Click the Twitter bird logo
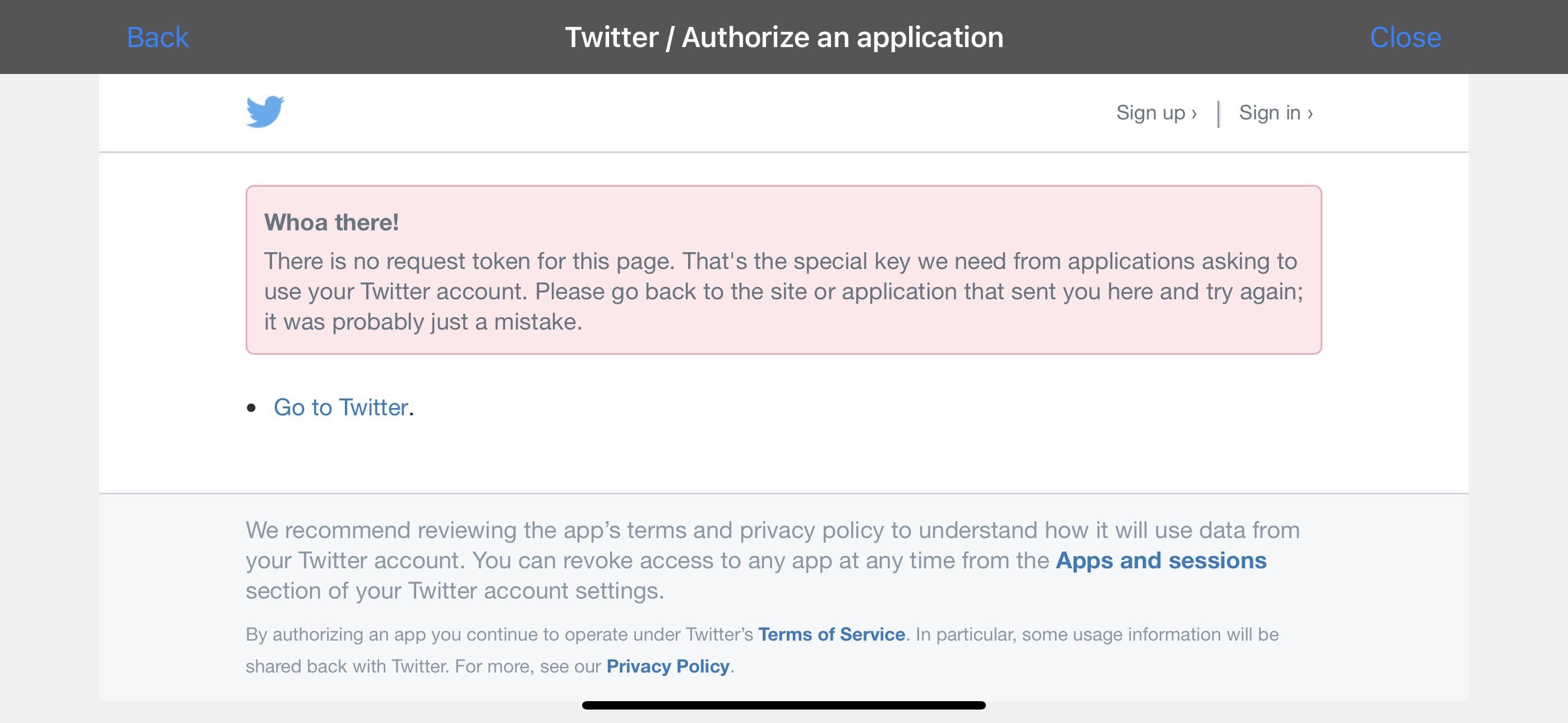The height and width of the screenshot is (723, 1568). coord(265,112)
